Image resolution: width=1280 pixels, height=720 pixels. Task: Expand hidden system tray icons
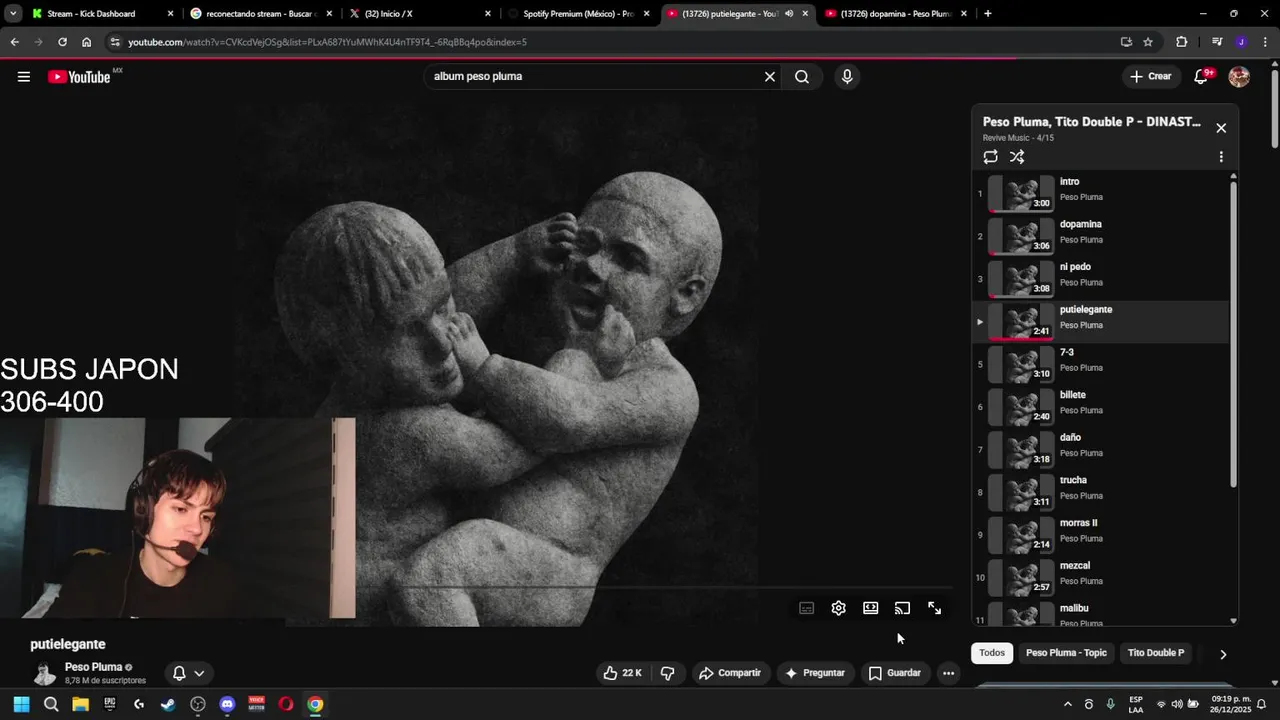[x=1068, y=704]
